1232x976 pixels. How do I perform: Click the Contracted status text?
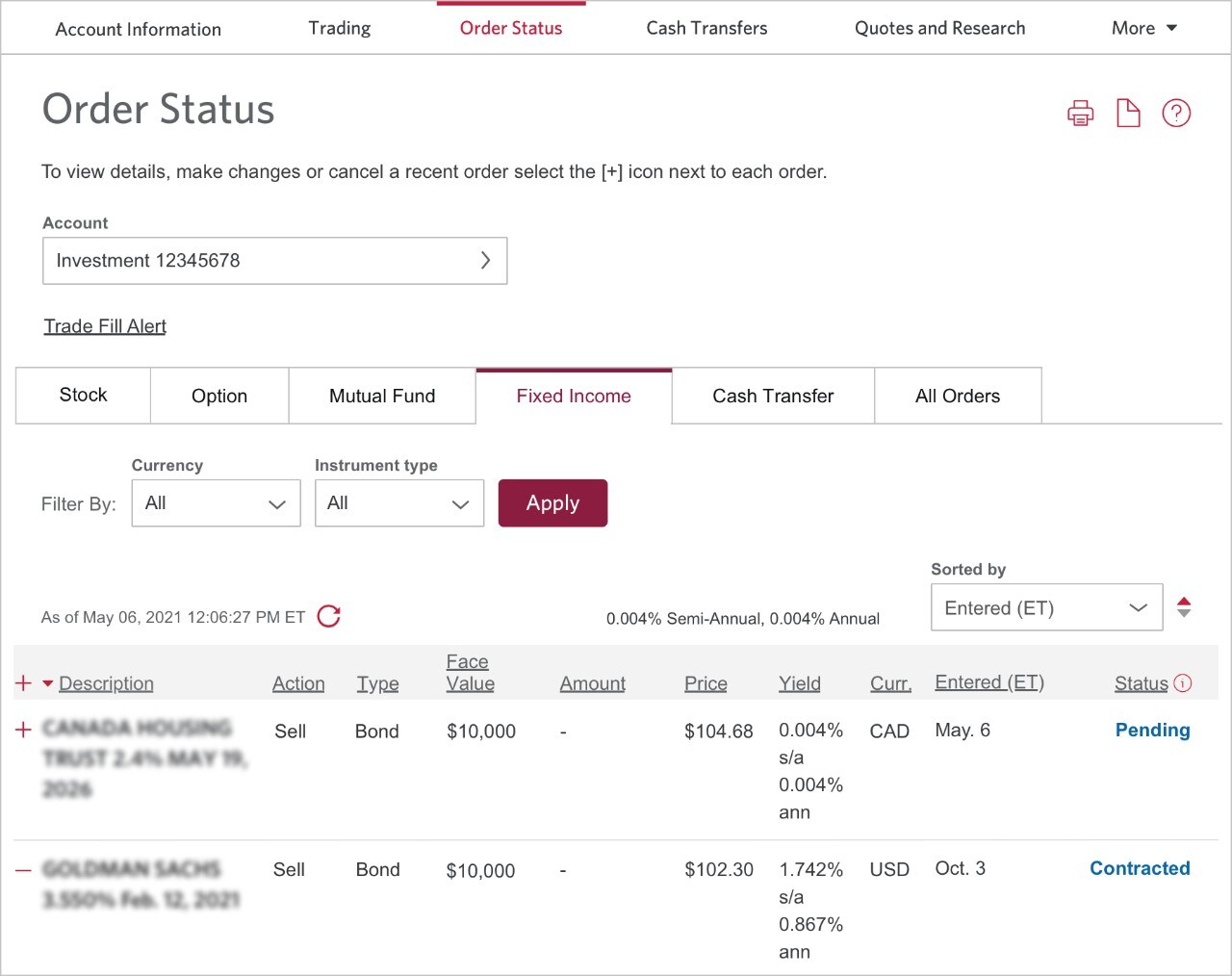pos(1140,868)
